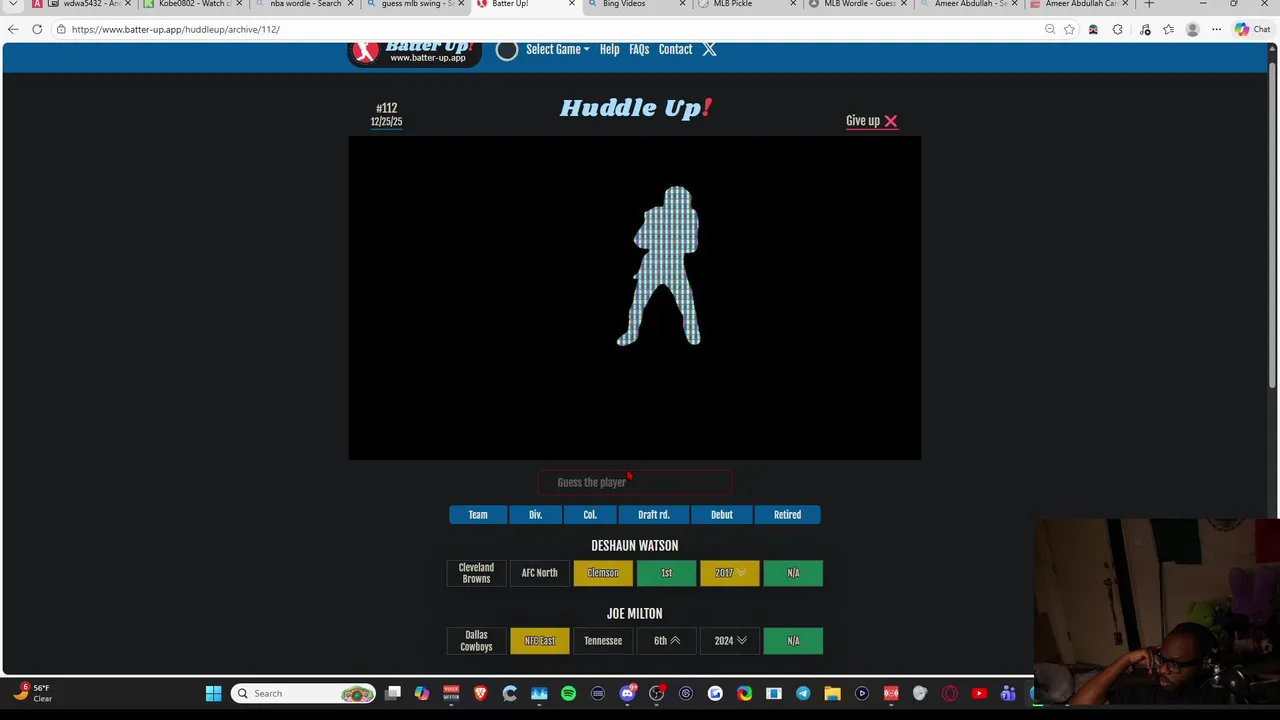Open Copilot from the taskbar
Screen dimensions: 1280x720
coord(422,693)
